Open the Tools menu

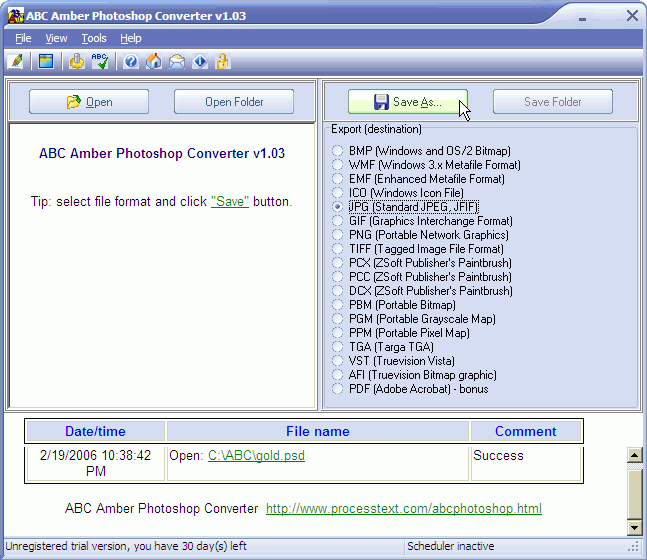(94, 38)
